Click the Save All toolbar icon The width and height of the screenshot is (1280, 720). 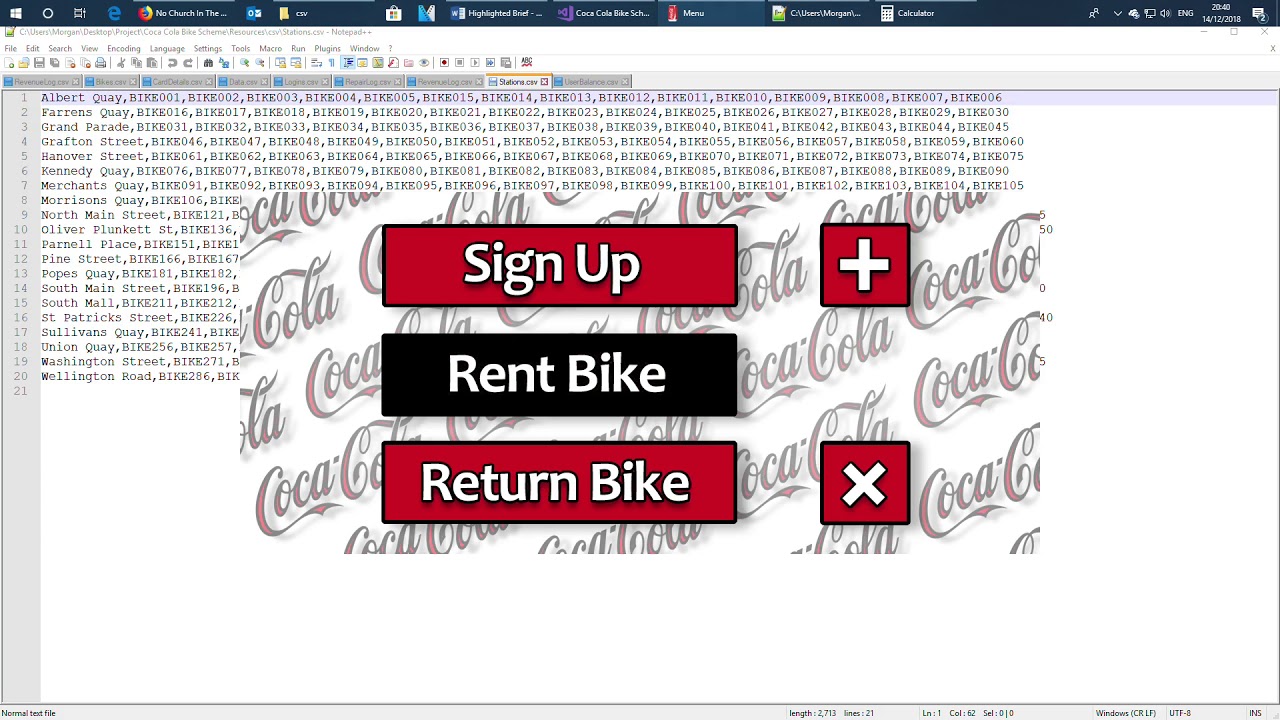click(x=54, y=63)
